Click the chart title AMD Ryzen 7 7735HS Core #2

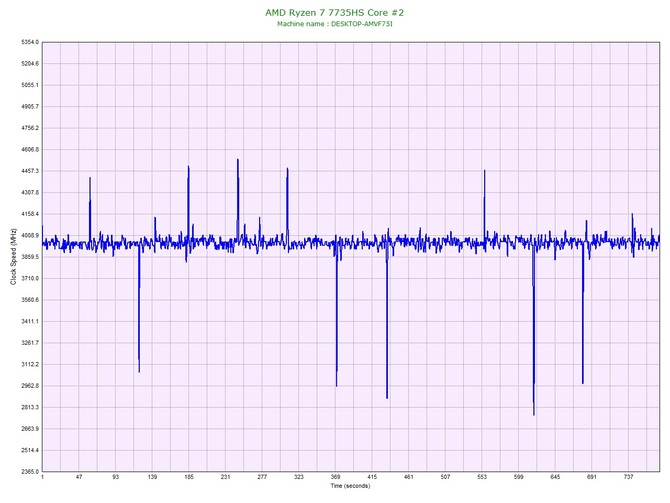coord(335,12)
